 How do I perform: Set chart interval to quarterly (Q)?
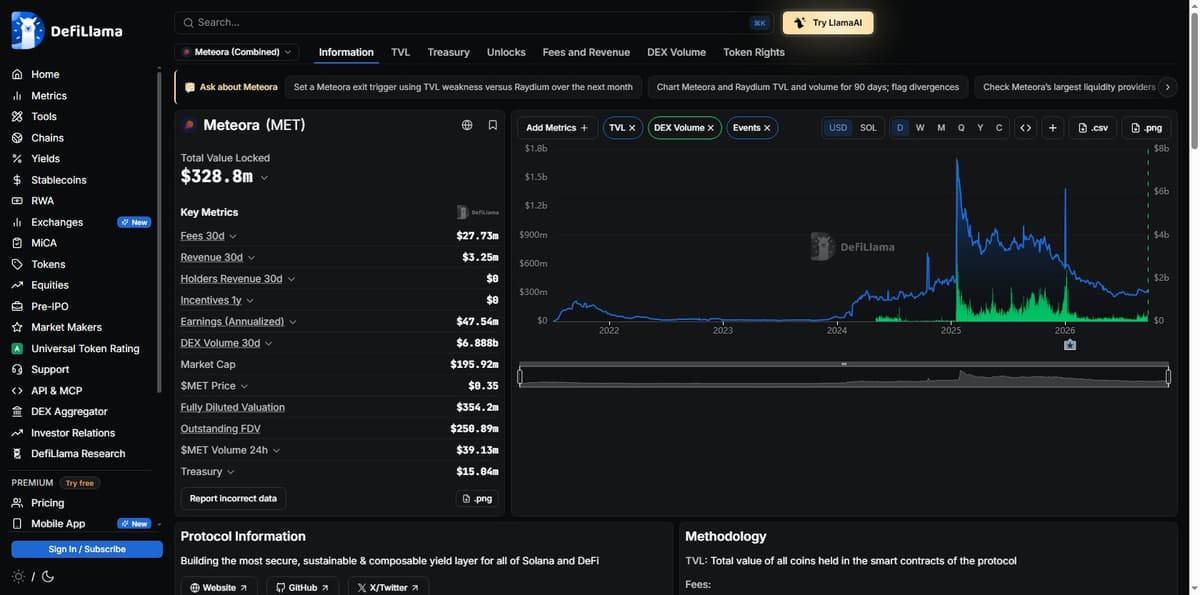click(x=961, y=128)
